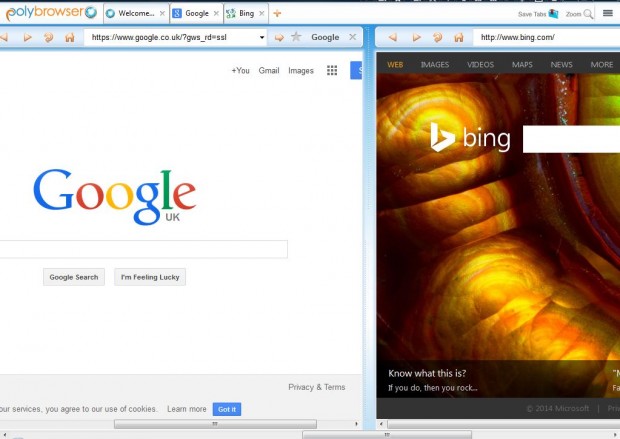The height and width of the screenshot is (439, 620).
Task: Close the Google tab
Action: pos(216,13)
